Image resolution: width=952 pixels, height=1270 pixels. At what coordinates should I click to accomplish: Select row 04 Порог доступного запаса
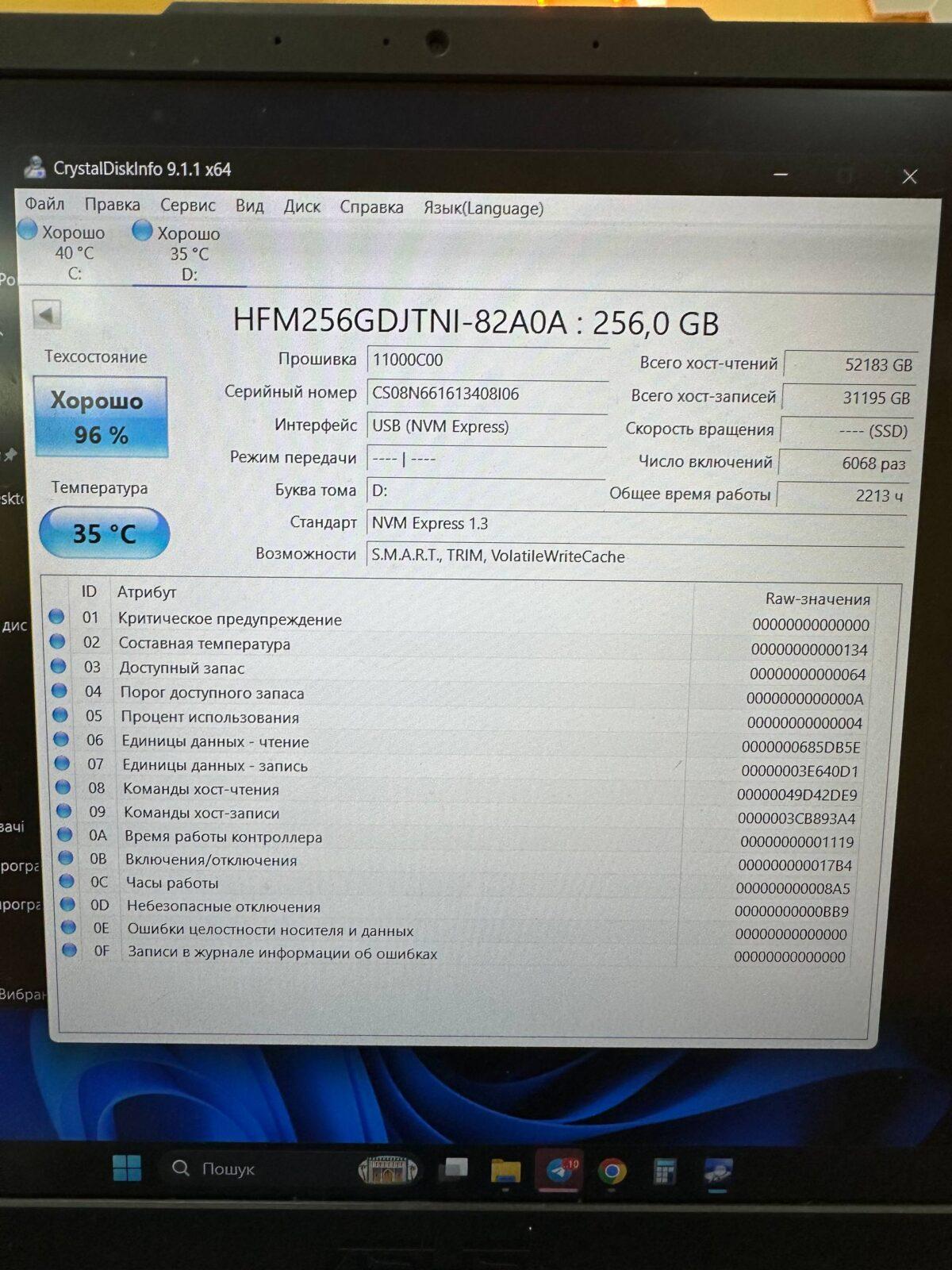tap(460, 695)
